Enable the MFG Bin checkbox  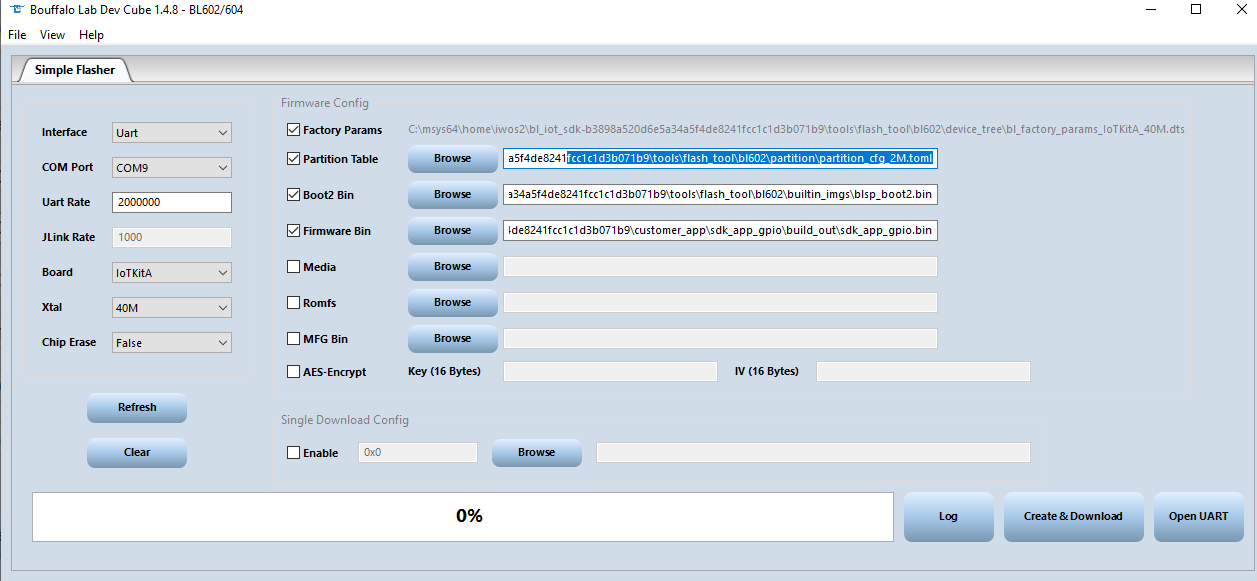(x=293, y=339)
